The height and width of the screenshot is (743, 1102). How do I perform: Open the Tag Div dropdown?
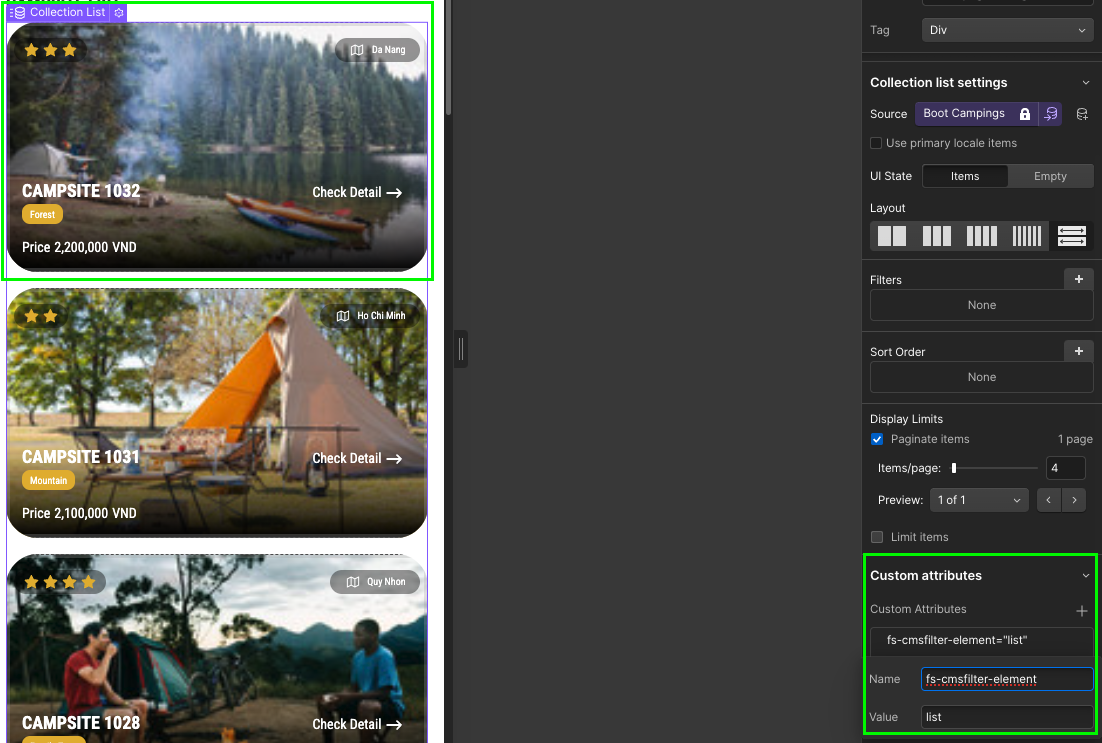tap(1007, 30)
